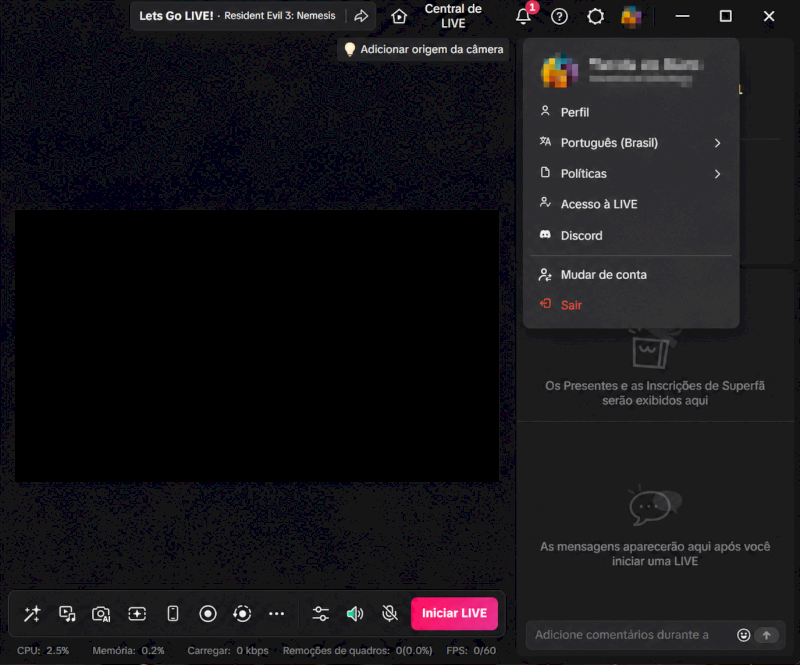This screenshot has width=800, height=665.
Task: Open the settings gear icon
Action: point(595,16)
